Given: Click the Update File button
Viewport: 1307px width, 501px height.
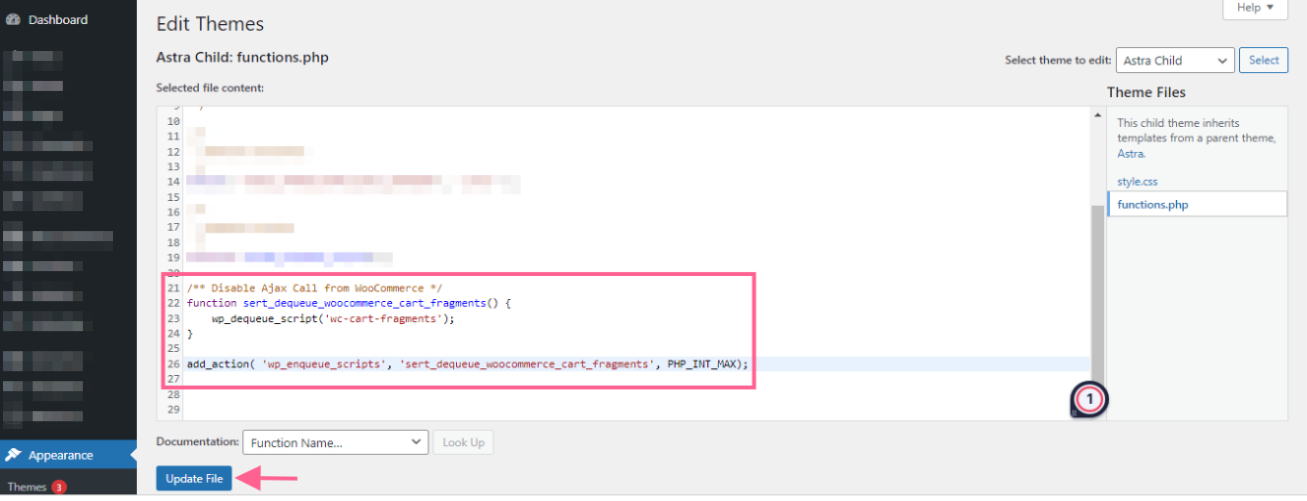Looking at the screenshot, I should point(193,479).
